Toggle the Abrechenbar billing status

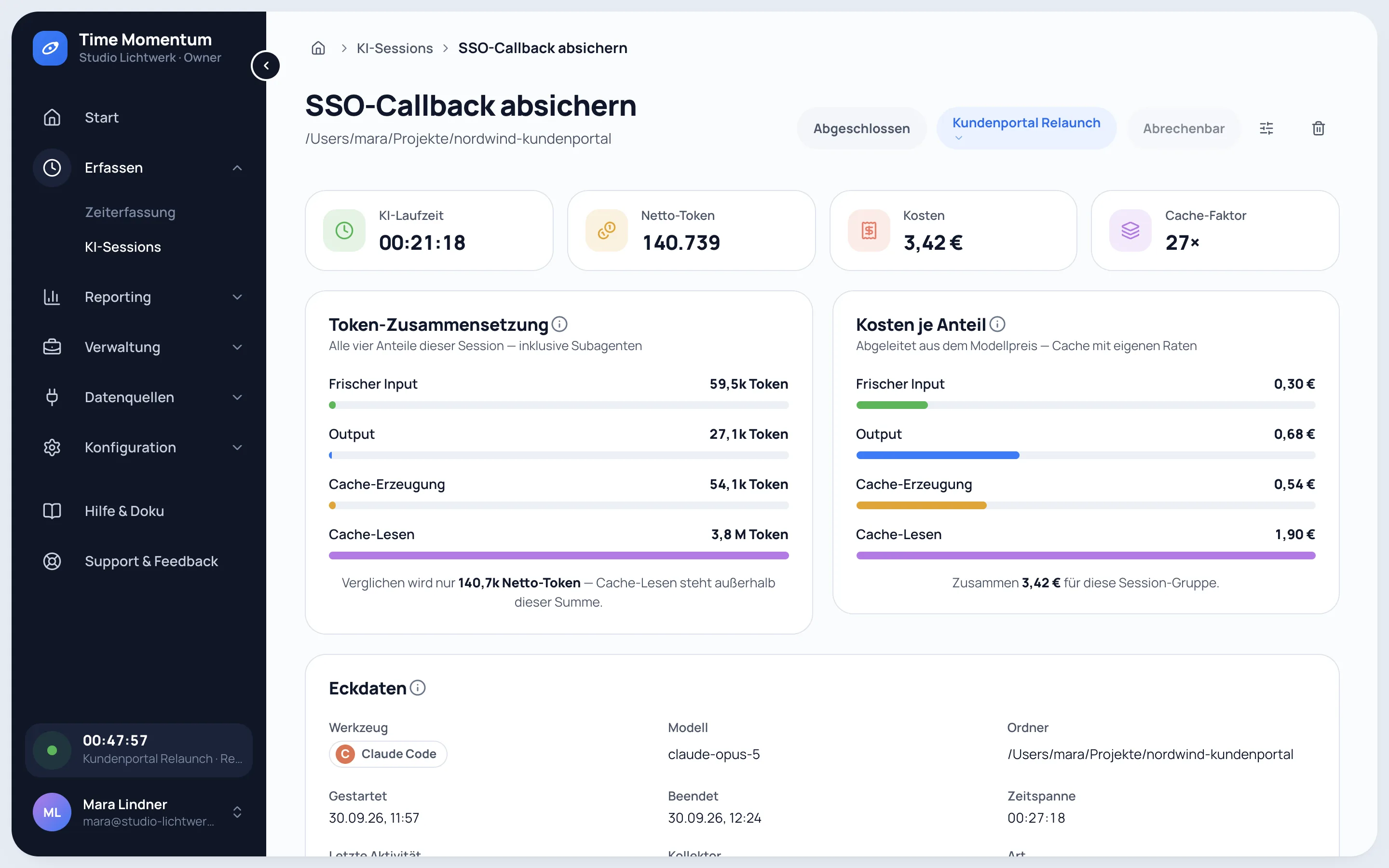[x=1184, y=128]
